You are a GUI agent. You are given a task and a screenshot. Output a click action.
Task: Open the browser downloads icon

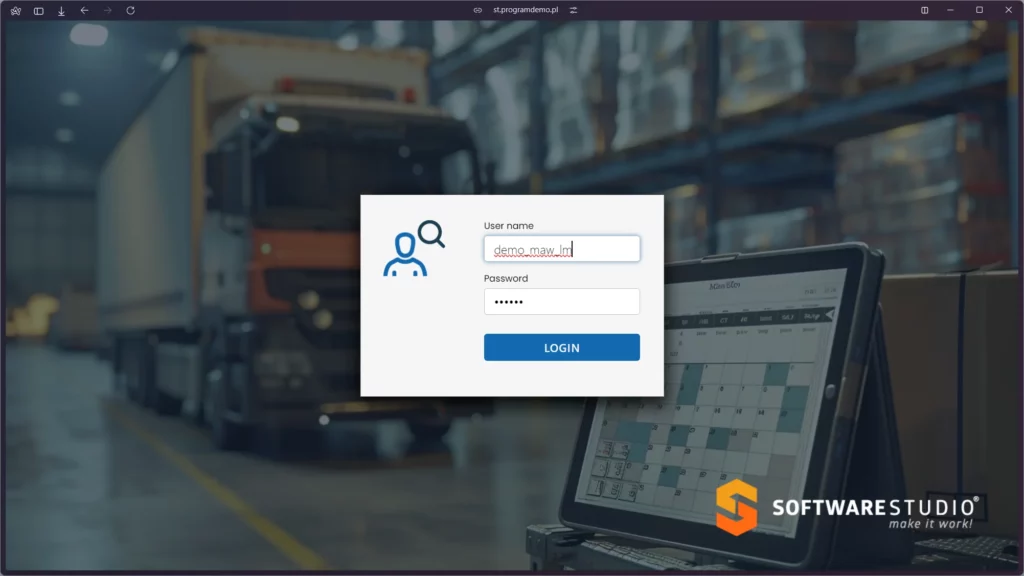62,11
